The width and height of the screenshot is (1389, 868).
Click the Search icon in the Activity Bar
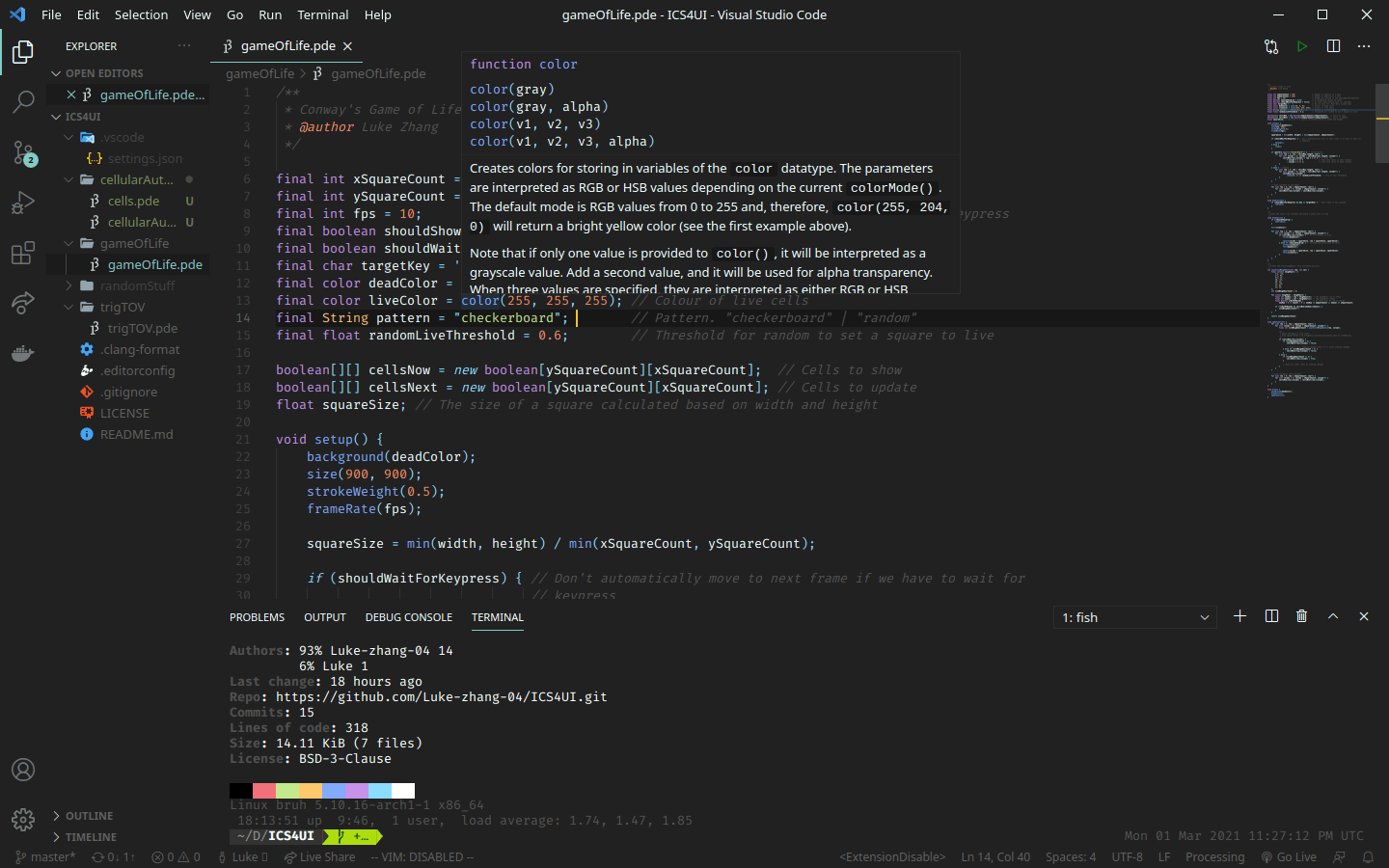tap(23, 103)
